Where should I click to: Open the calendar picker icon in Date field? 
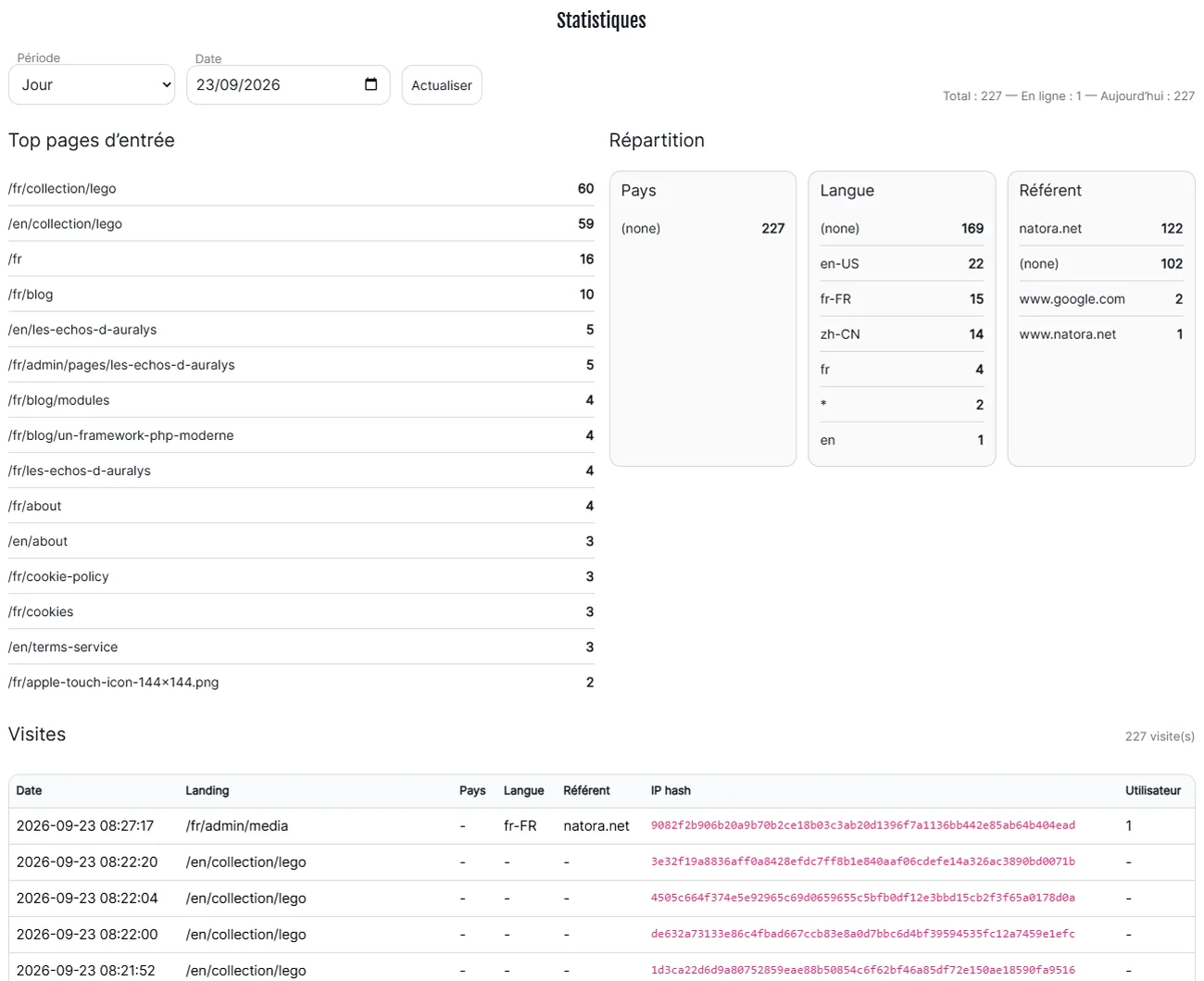click(x=371, y=84)
